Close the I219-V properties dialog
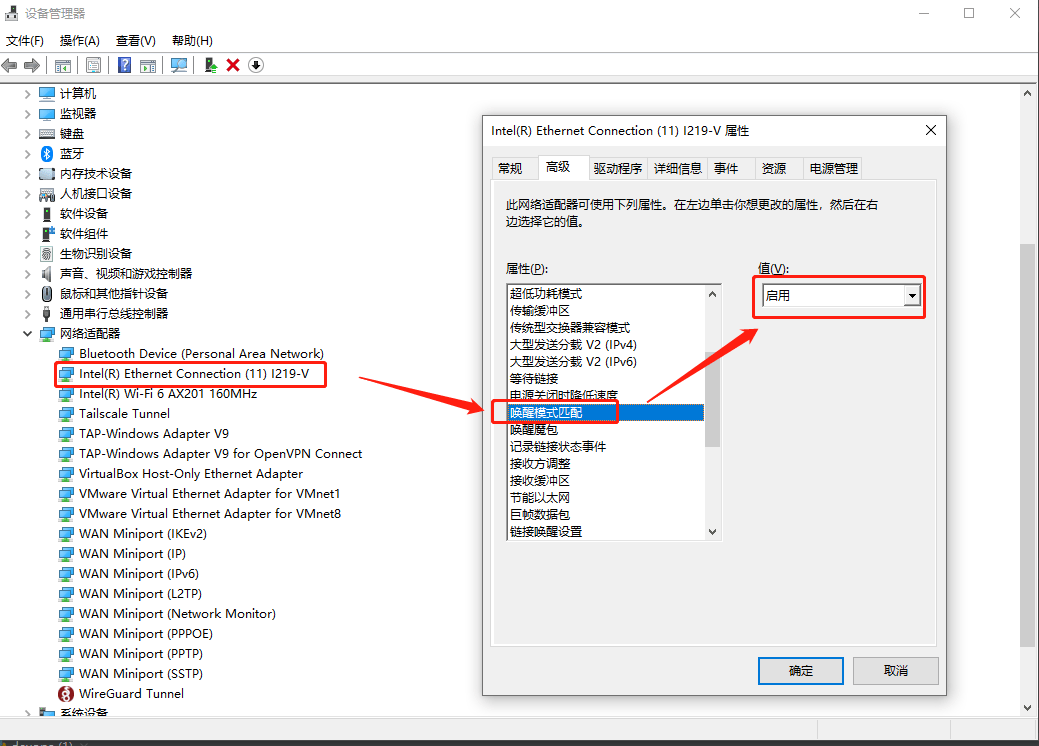The width and height of the screenshot is (1039, 746). point(930,131)
